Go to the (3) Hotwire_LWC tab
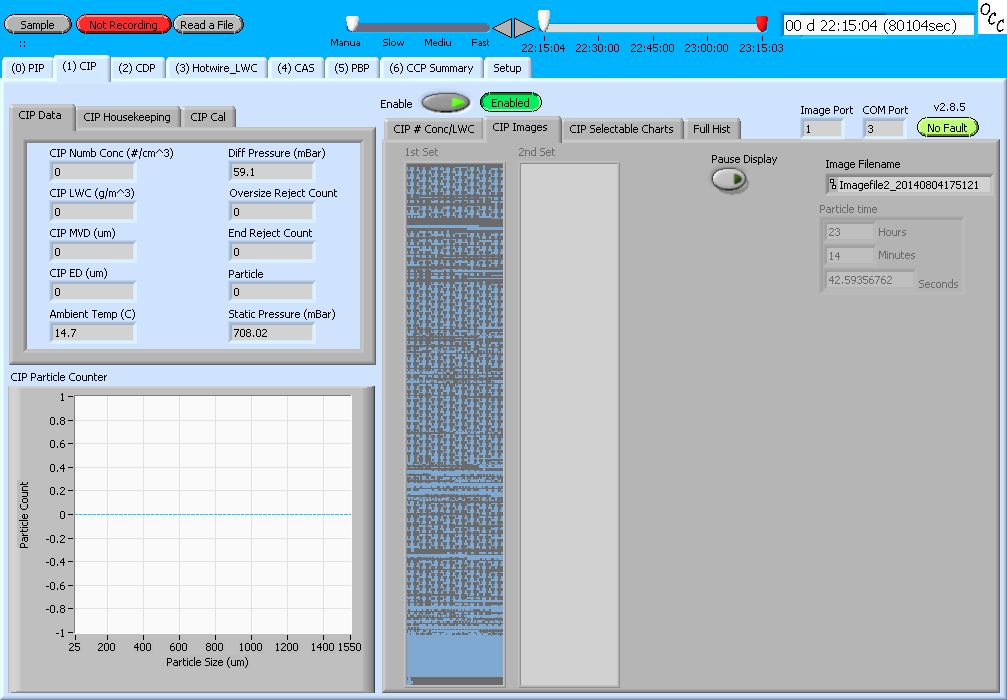 click(x=216, y=68)
